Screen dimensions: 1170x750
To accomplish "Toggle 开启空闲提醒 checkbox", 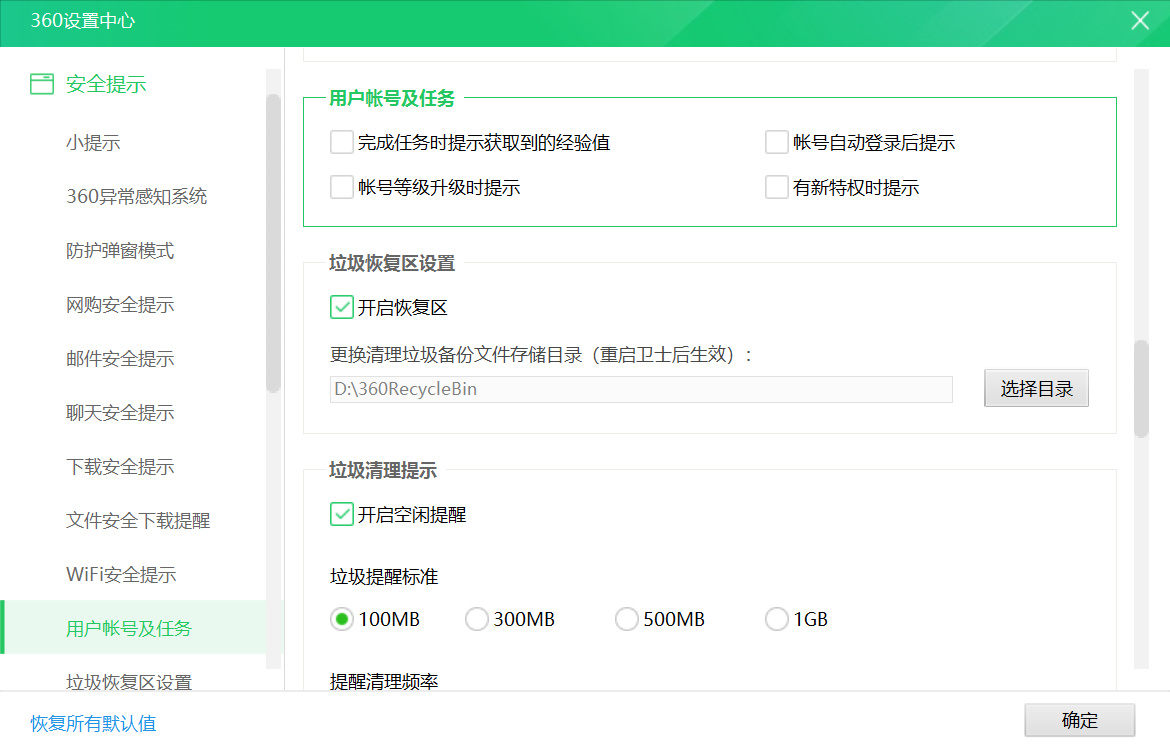I will point(342,514).
